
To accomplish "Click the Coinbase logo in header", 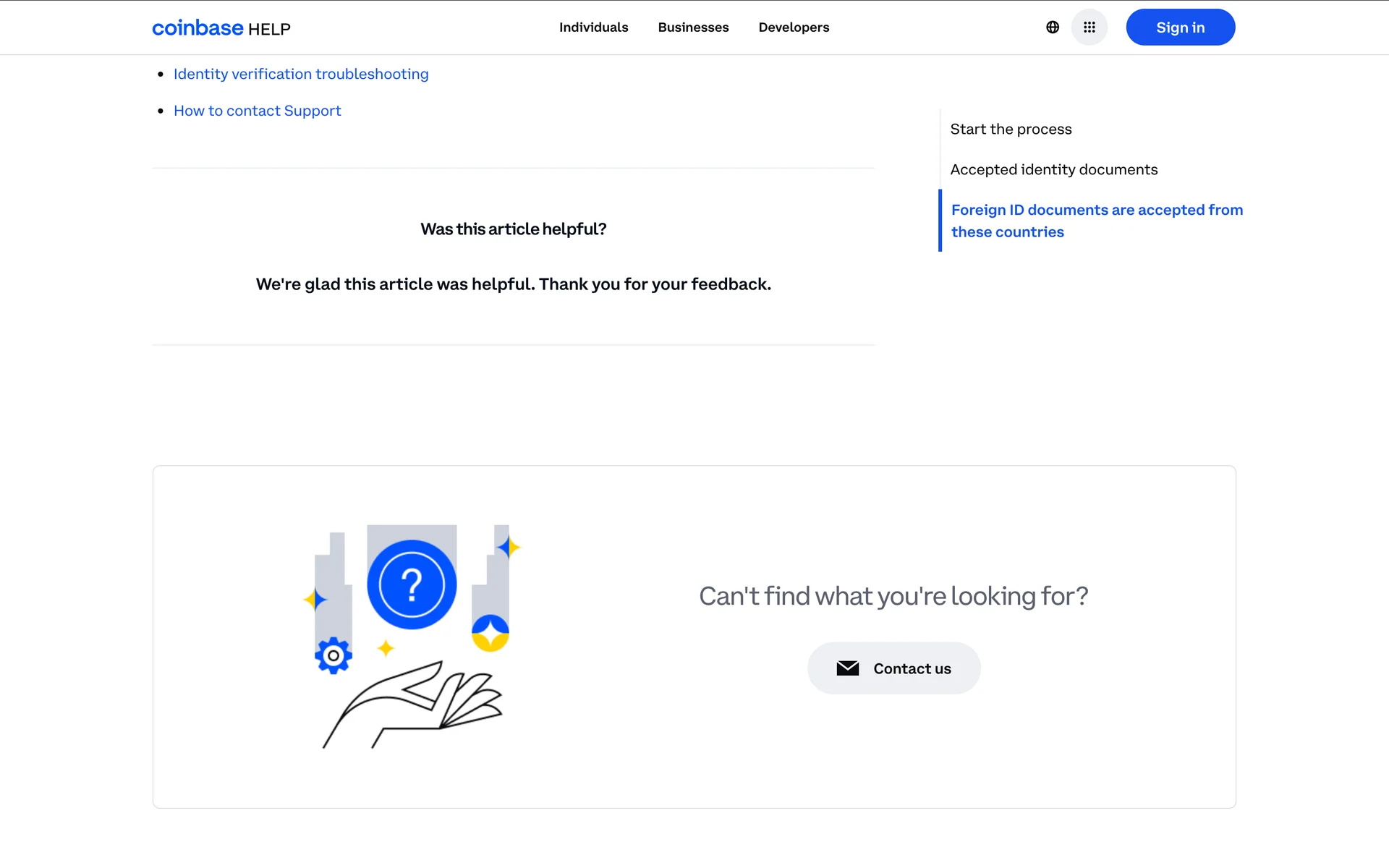I will pos(197,27).
